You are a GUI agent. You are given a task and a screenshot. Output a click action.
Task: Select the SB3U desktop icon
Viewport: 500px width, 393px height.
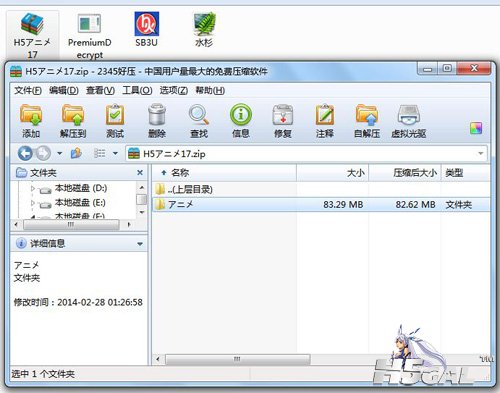(146, 29)
